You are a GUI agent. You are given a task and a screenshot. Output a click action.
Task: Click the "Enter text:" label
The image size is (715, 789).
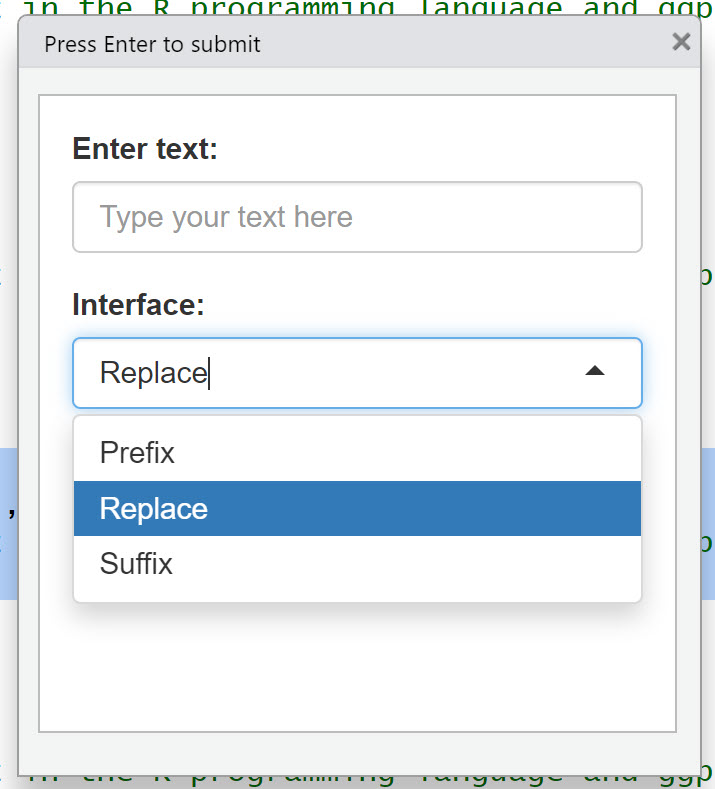145,150
